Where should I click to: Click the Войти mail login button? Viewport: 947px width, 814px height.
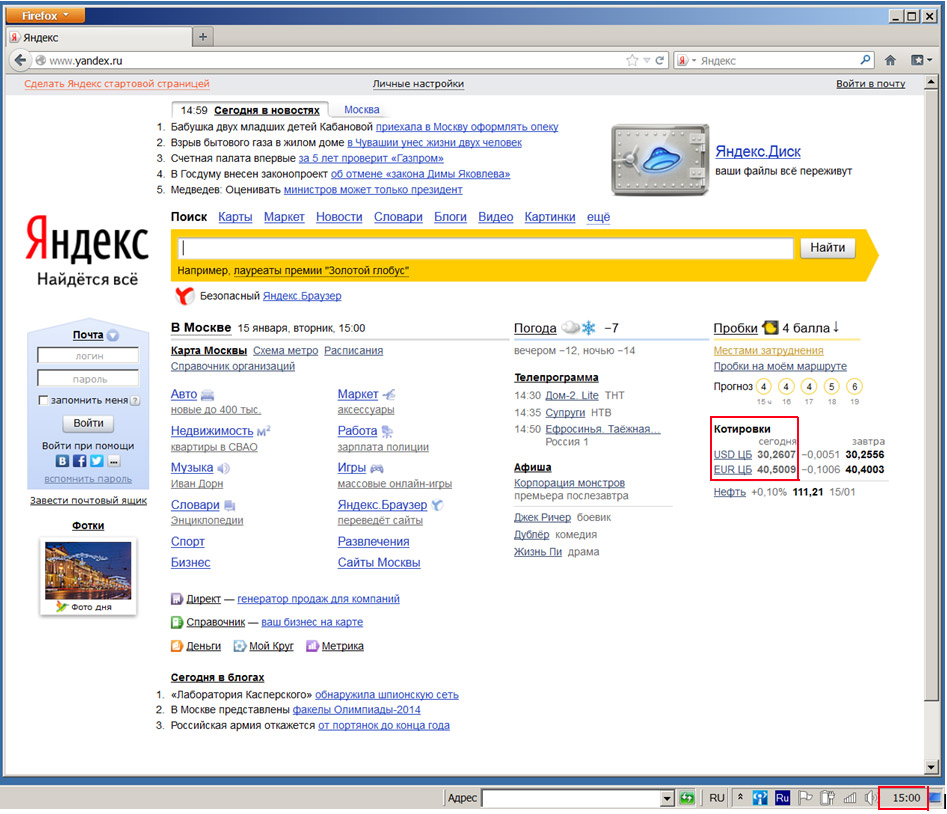click(88, 423)
